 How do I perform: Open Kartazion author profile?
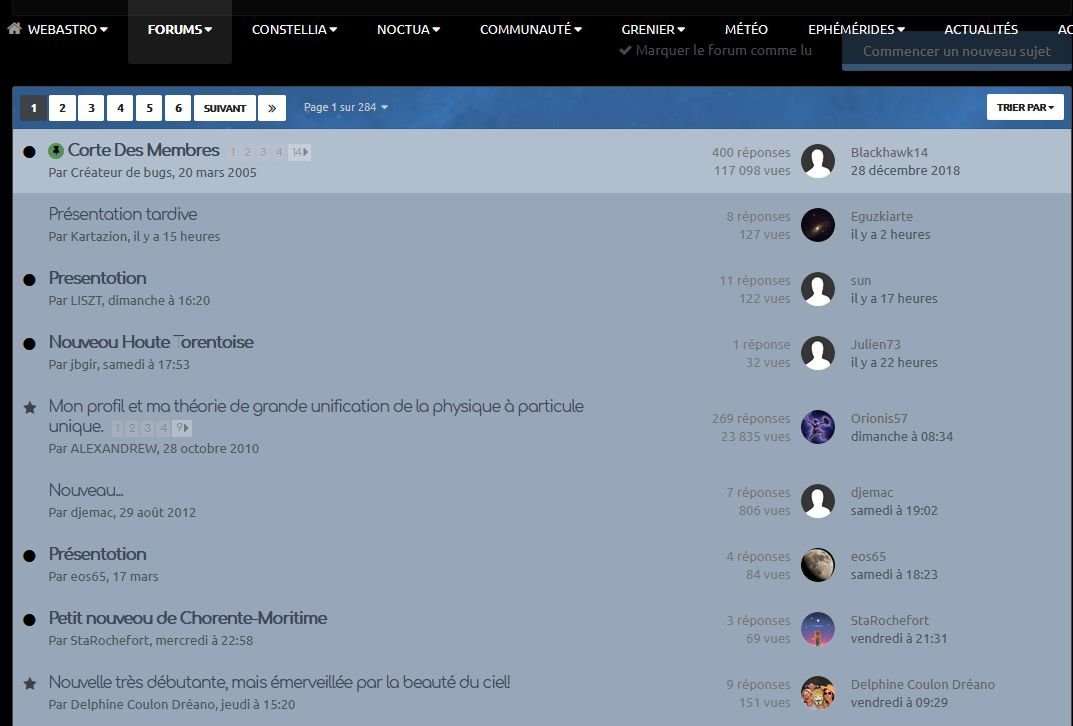click(99, 237)
